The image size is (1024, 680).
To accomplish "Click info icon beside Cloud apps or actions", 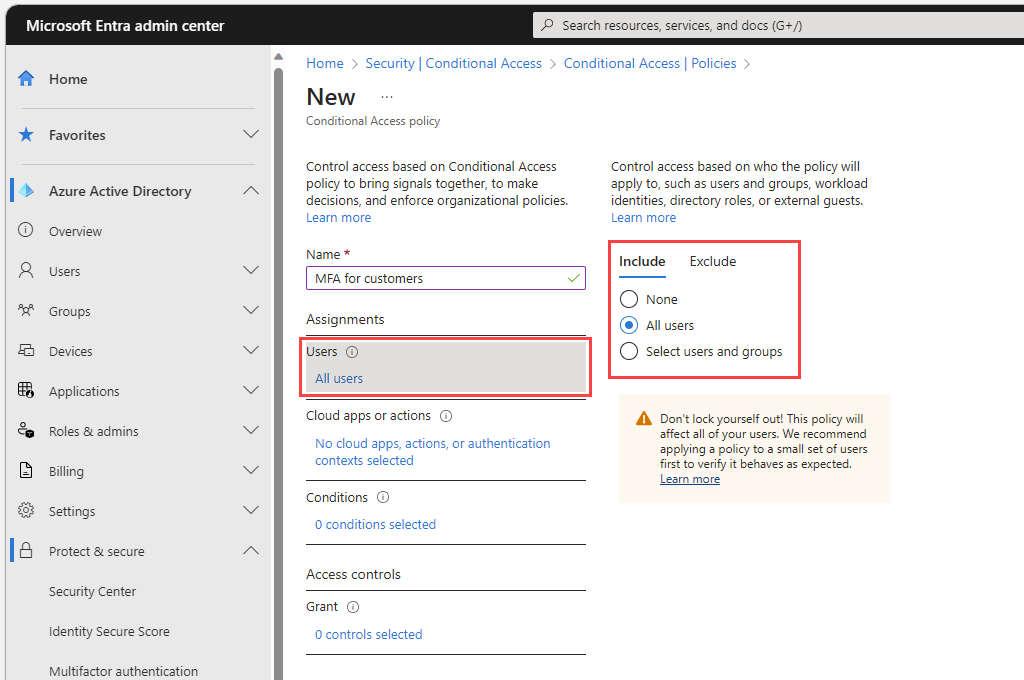I will point(446,416).
